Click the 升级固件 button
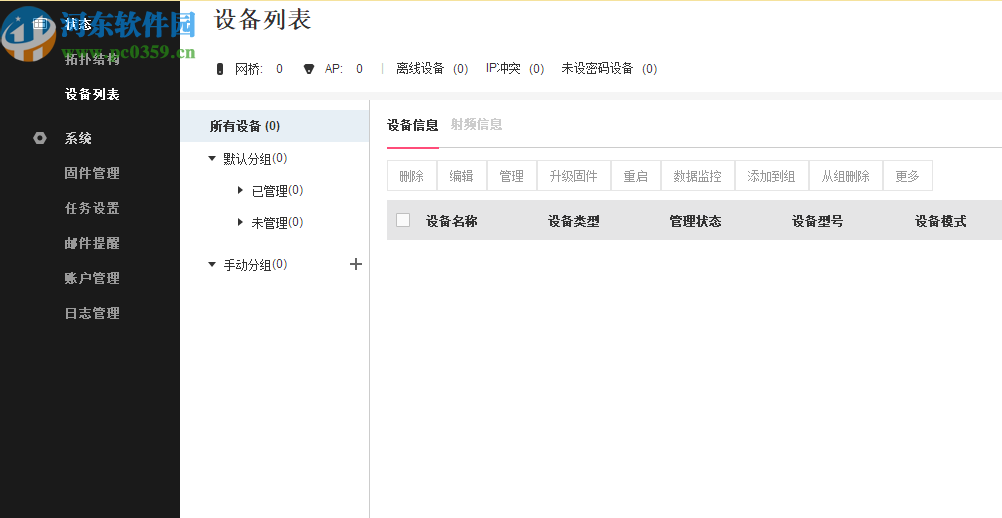 (574, 176)
